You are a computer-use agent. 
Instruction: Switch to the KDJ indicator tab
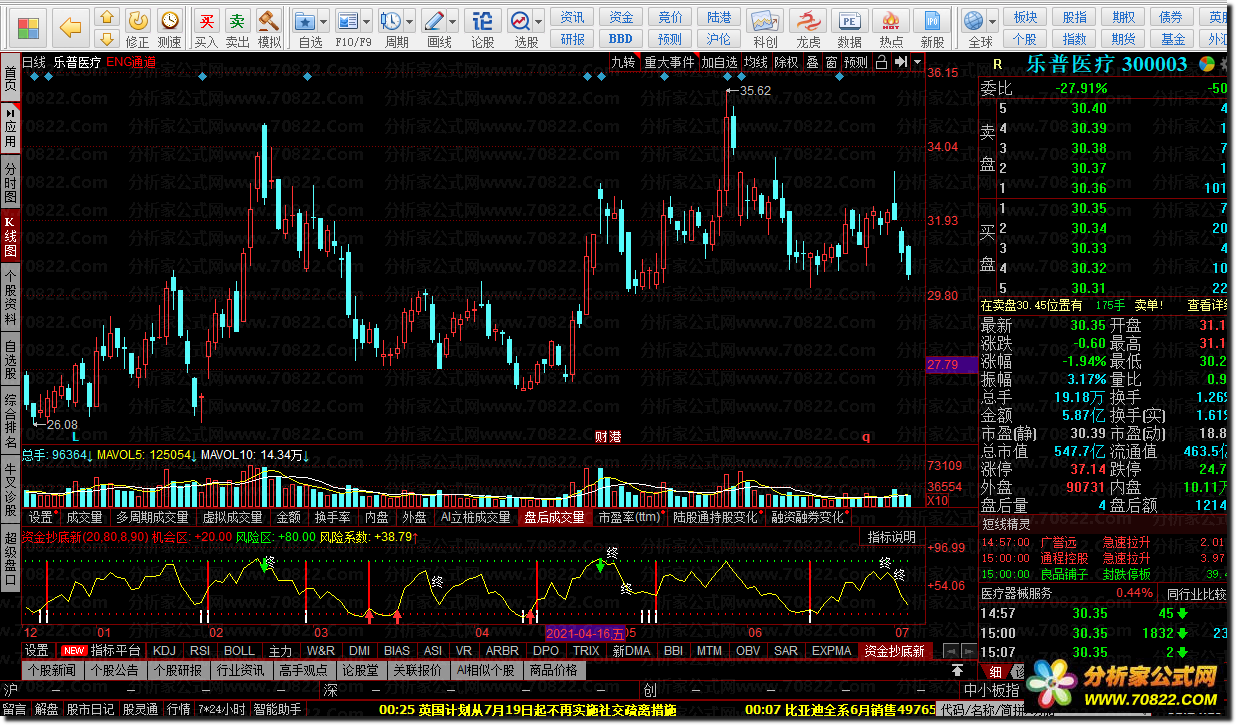coord(163,650)
